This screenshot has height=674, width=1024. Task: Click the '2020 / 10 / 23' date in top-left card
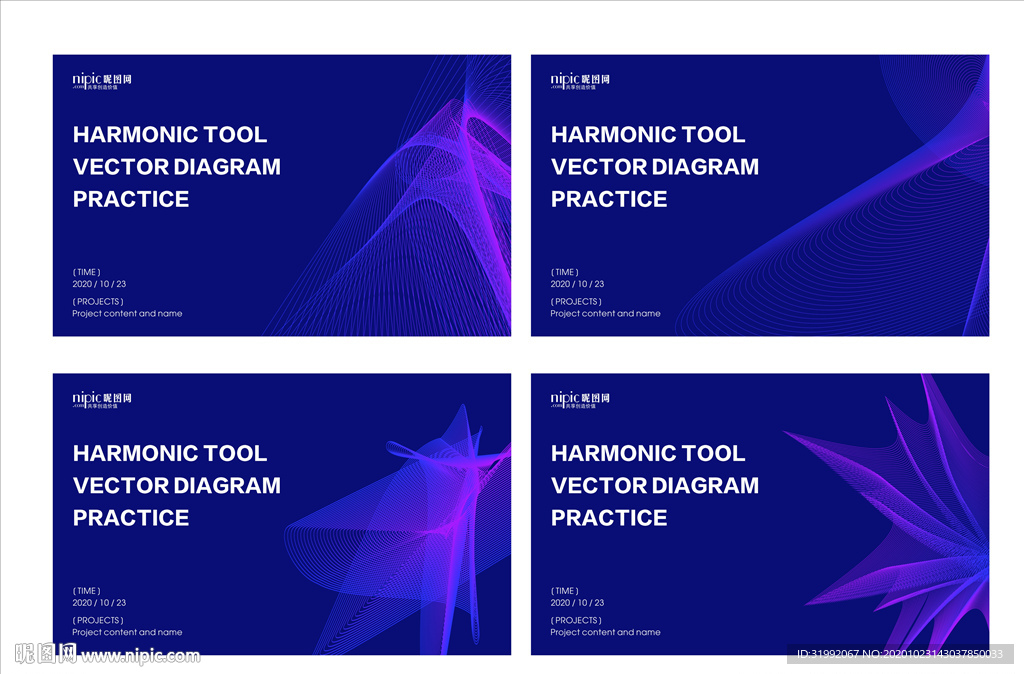99,284
